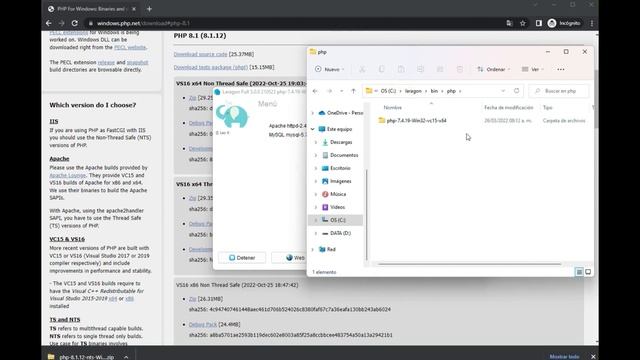
Task: Click the 'Buscar en php' search field
Action: tap(559, 91)
